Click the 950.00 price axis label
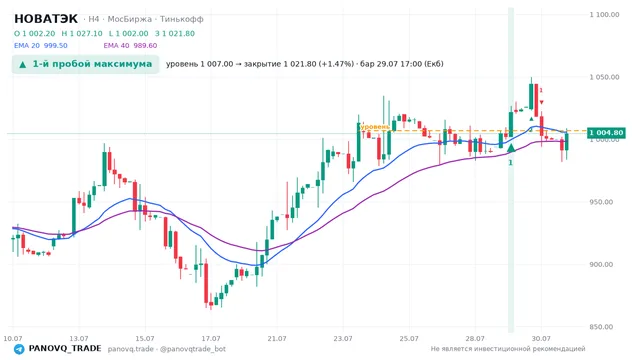 point(601,202)
